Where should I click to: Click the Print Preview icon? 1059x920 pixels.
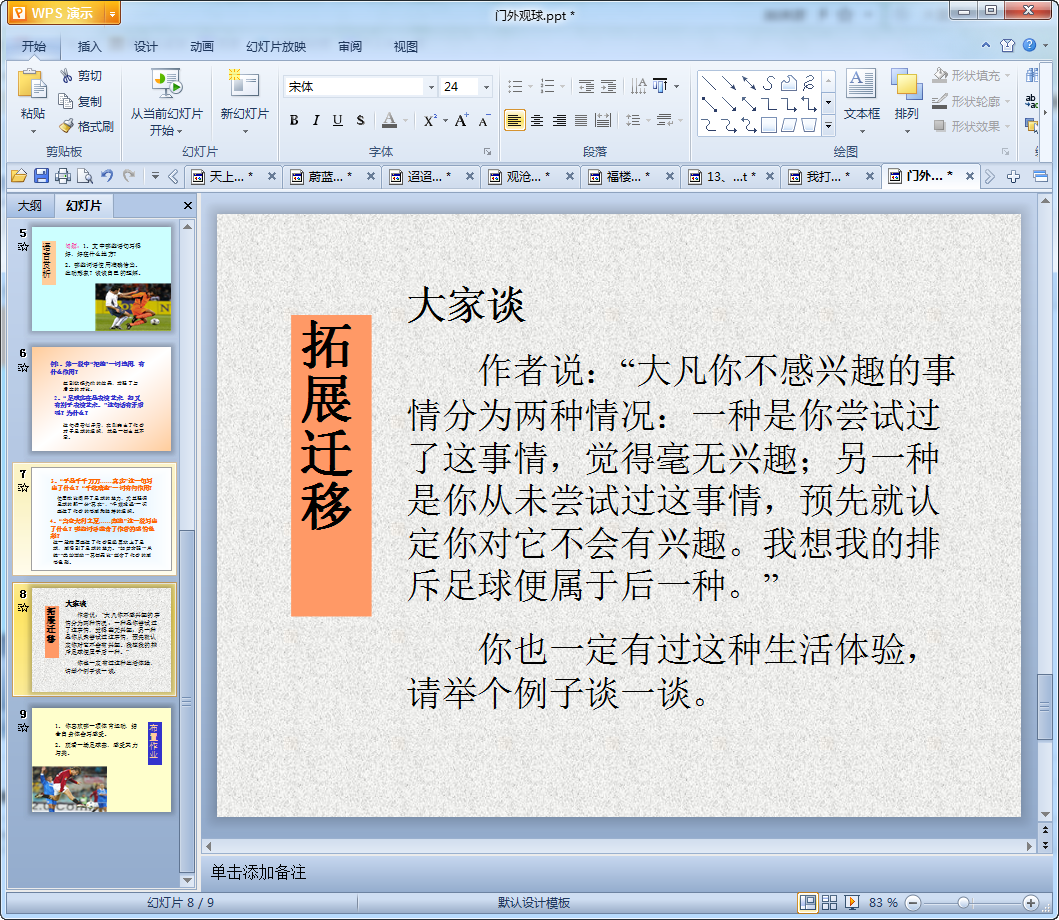85,176
